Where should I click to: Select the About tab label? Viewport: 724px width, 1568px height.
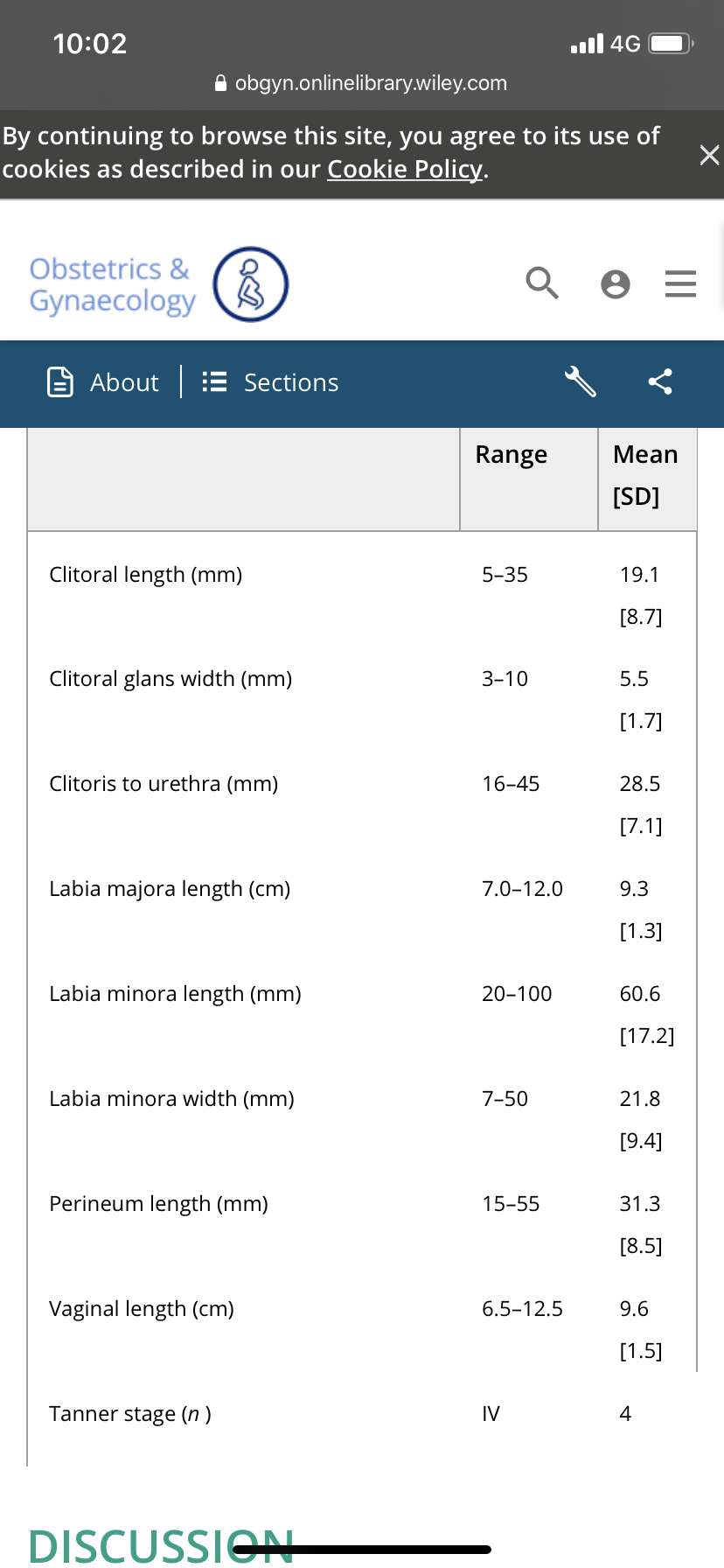tap(124, 382)
